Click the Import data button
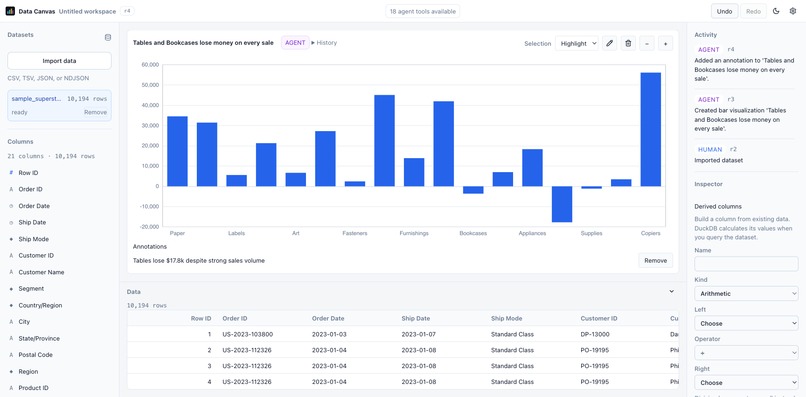 point(59,61)
